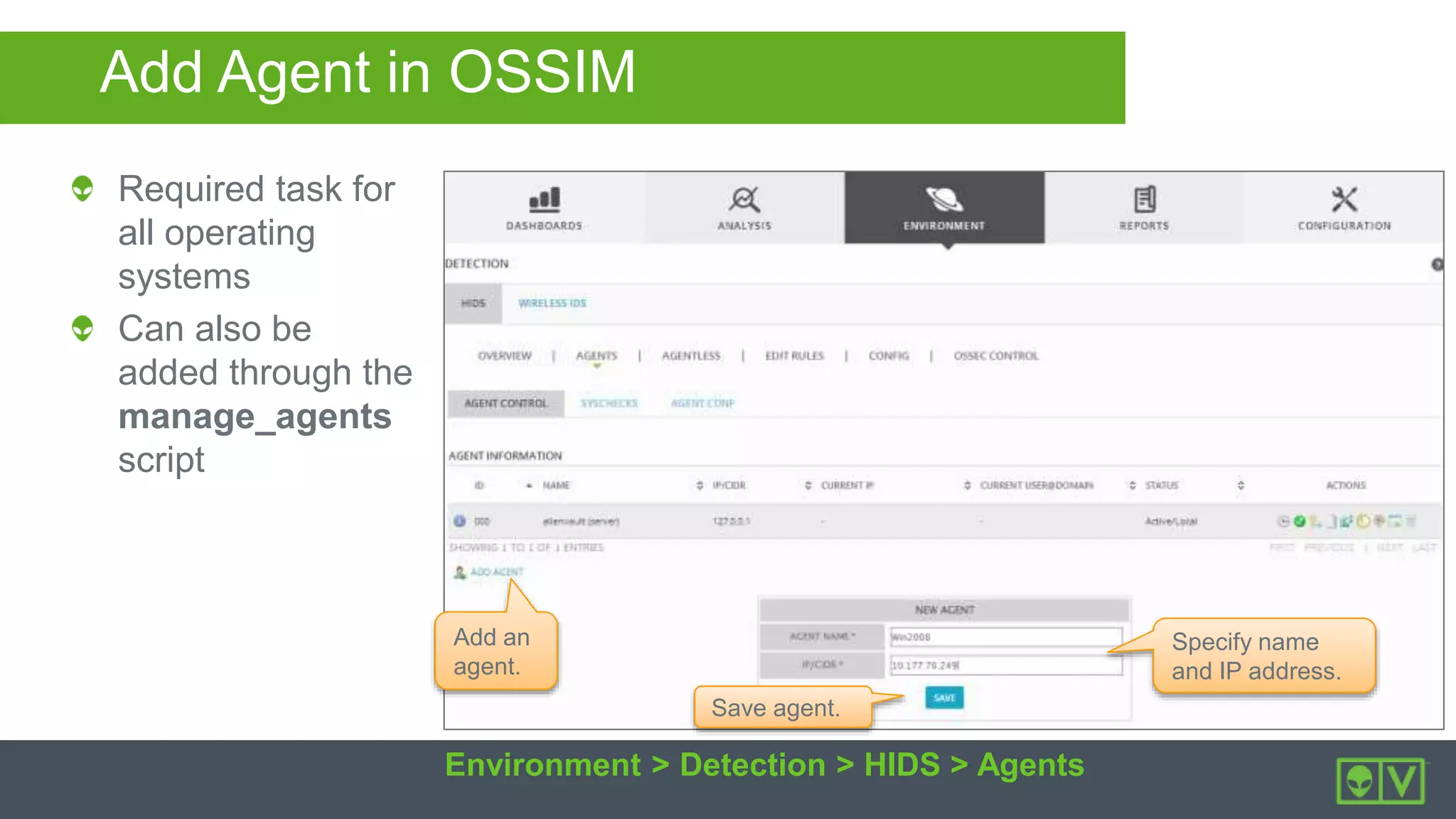
Task: Click the dark round icon beside Detection header
Action: point(1438,264)
